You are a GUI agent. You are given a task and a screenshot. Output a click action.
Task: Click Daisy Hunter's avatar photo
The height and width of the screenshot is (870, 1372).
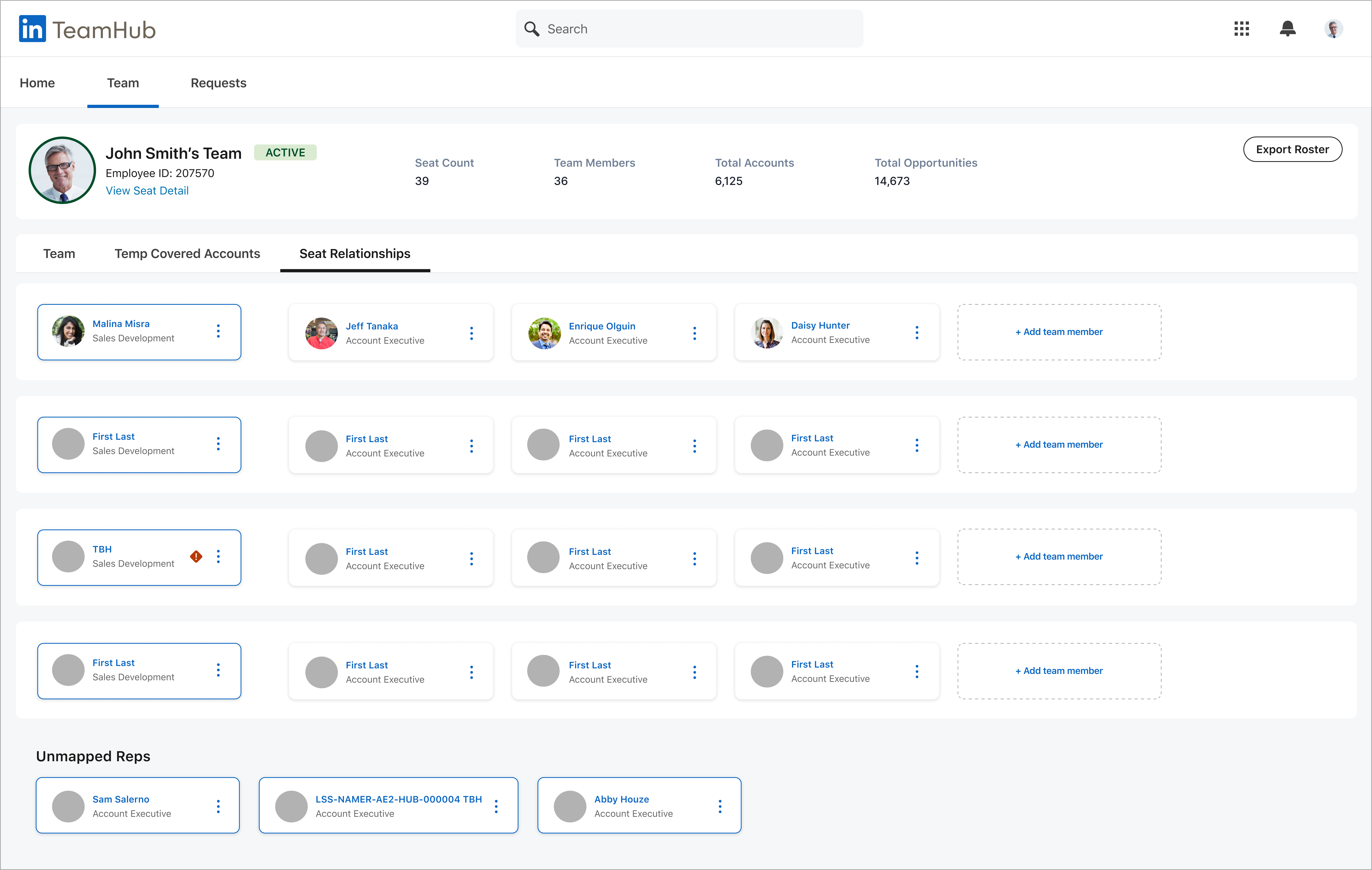pyautogui.click(x=767, y=333)
